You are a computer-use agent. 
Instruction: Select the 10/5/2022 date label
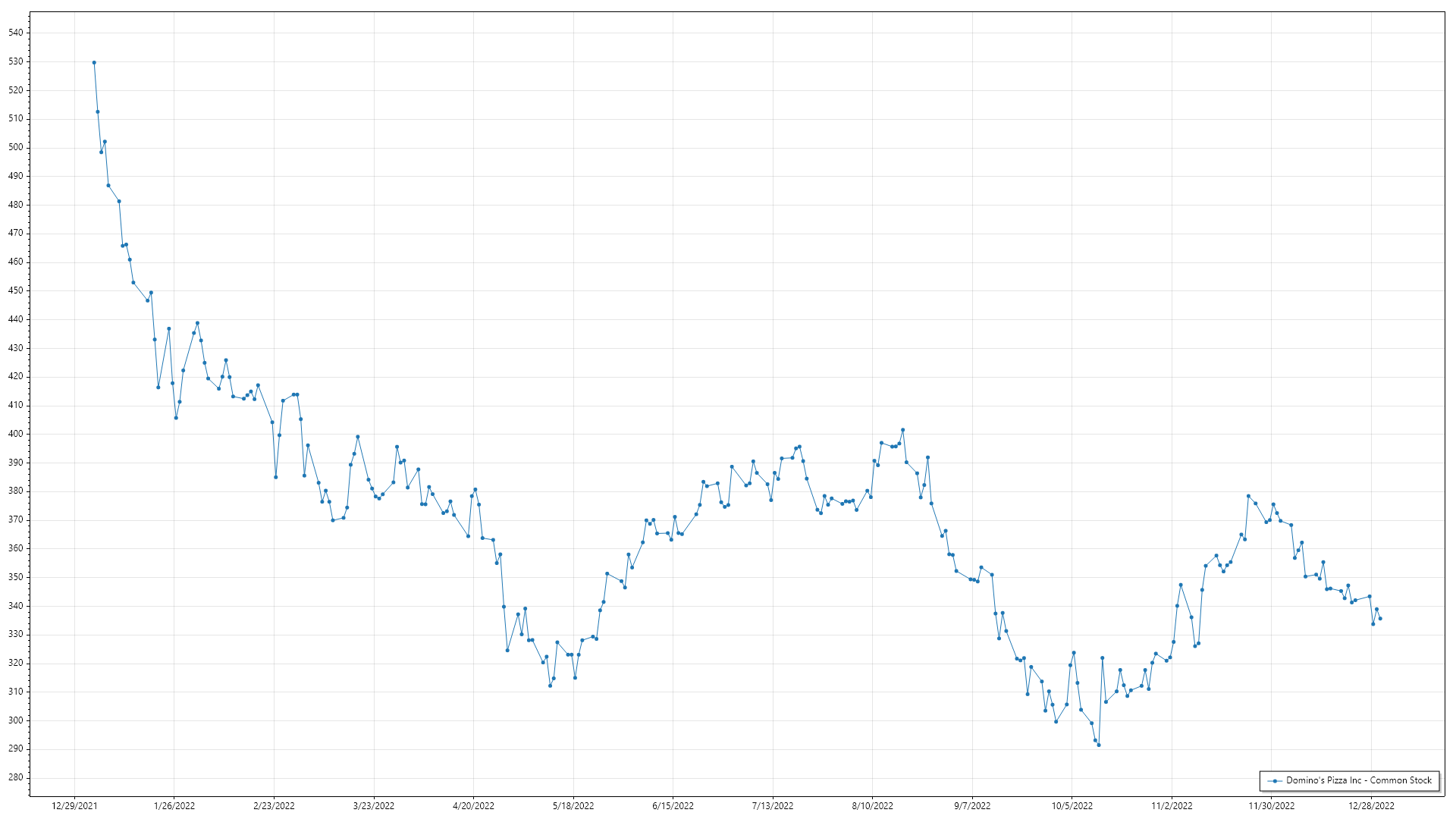click(x=1072, y=806)
